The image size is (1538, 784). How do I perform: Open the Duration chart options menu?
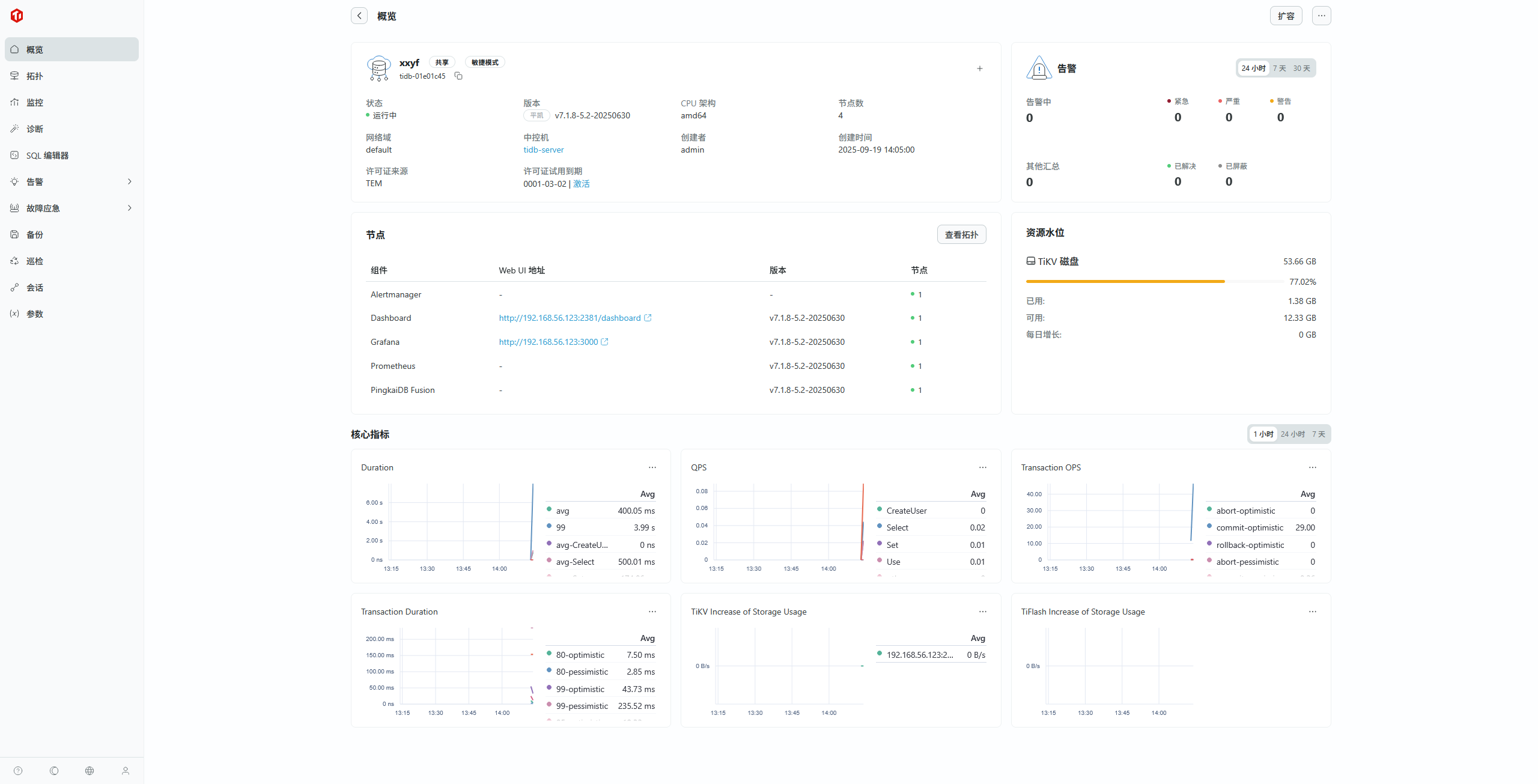(652, 467)
